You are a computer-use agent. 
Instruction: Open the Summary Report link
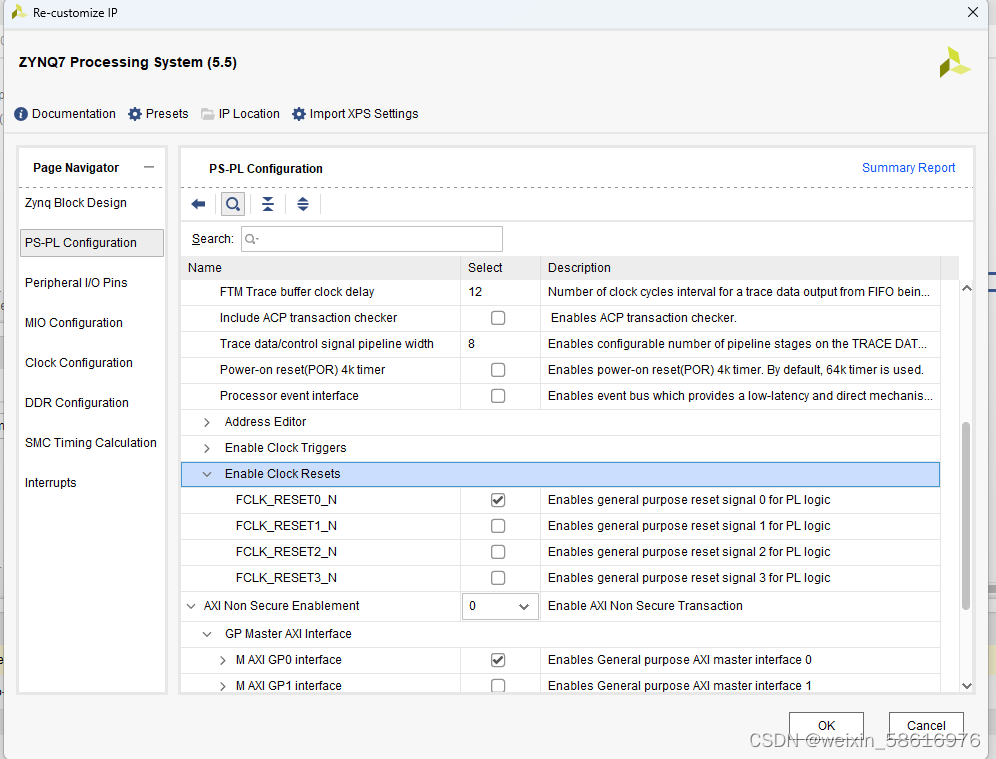tap(908, 168)
